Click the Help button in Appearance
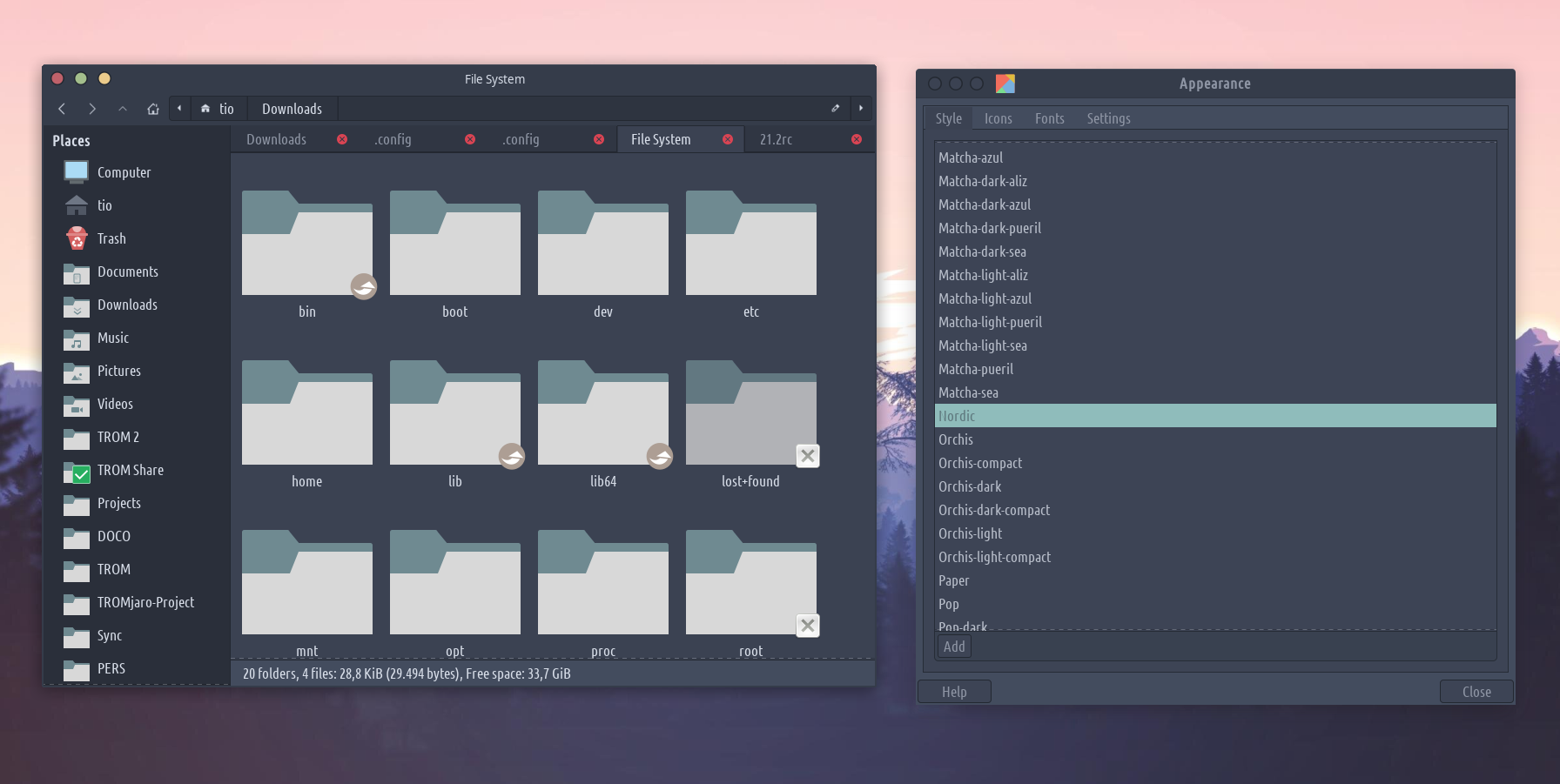 (x=954, y=692)
